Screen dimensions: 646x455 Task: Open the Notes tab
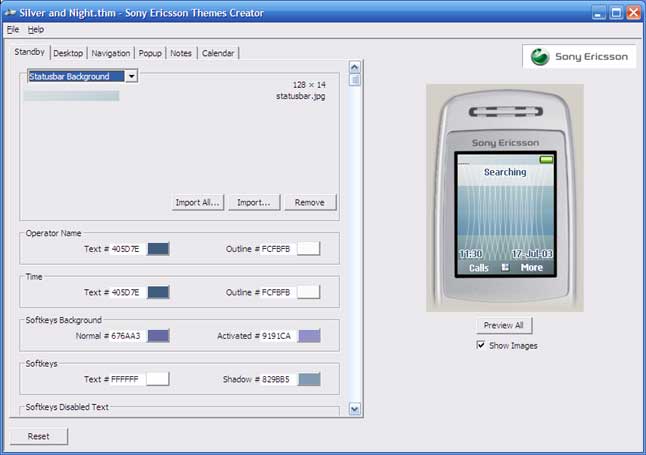(x=181, y=53)
